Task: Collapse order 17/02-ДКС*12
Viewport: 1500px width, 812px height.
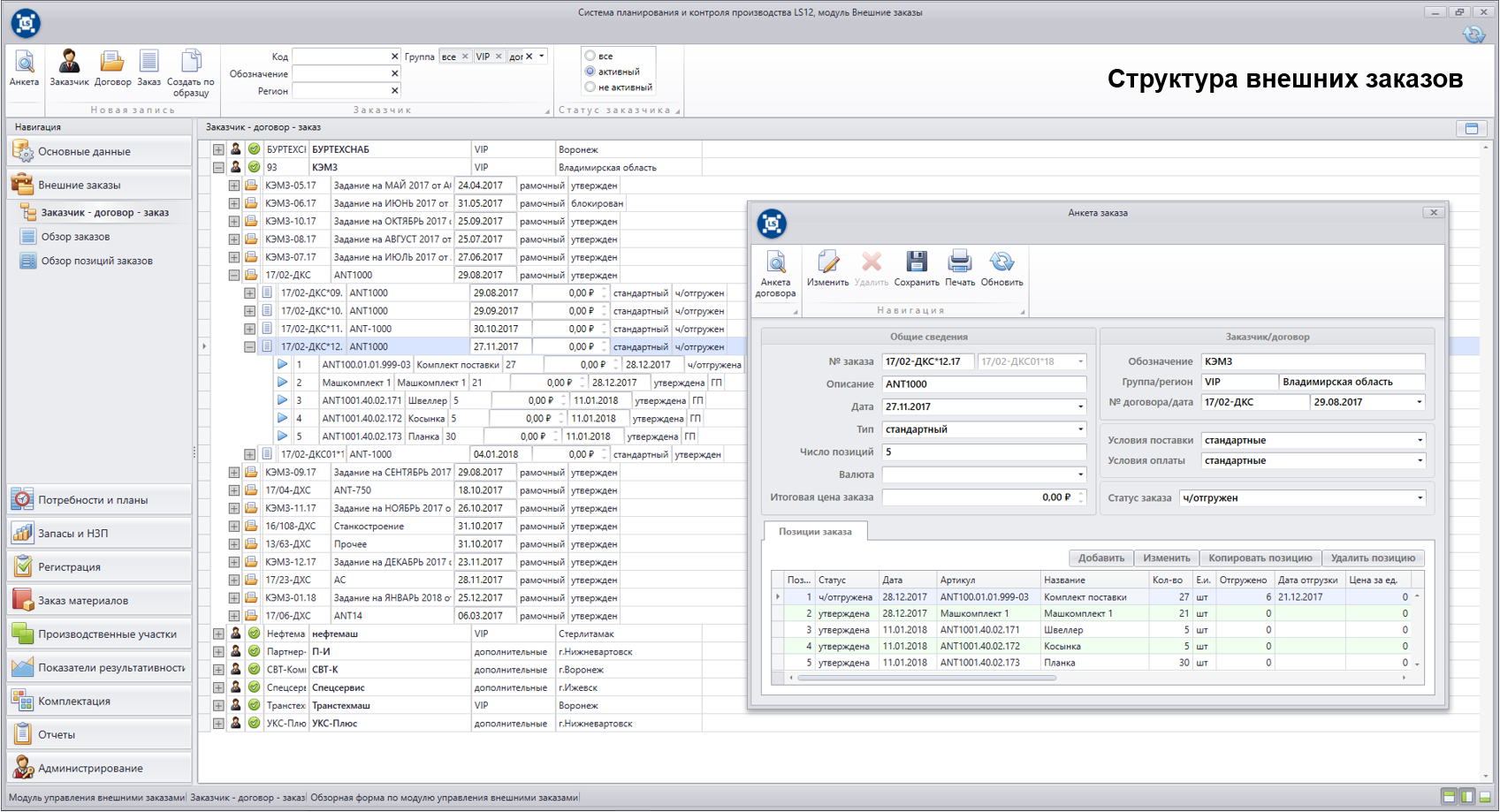Action: (249, 346)
